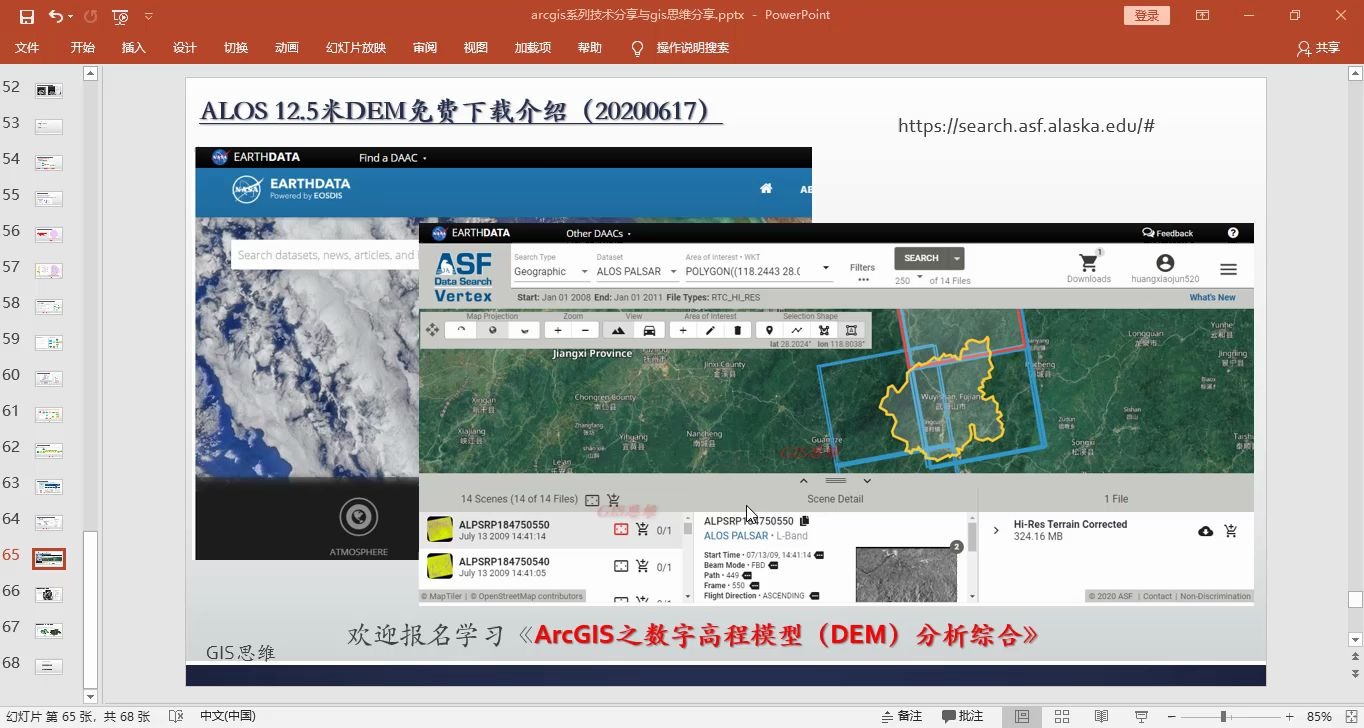Click the zoom slider handle
This screenshot has height=728, width=1364.
click(1224, 716)
